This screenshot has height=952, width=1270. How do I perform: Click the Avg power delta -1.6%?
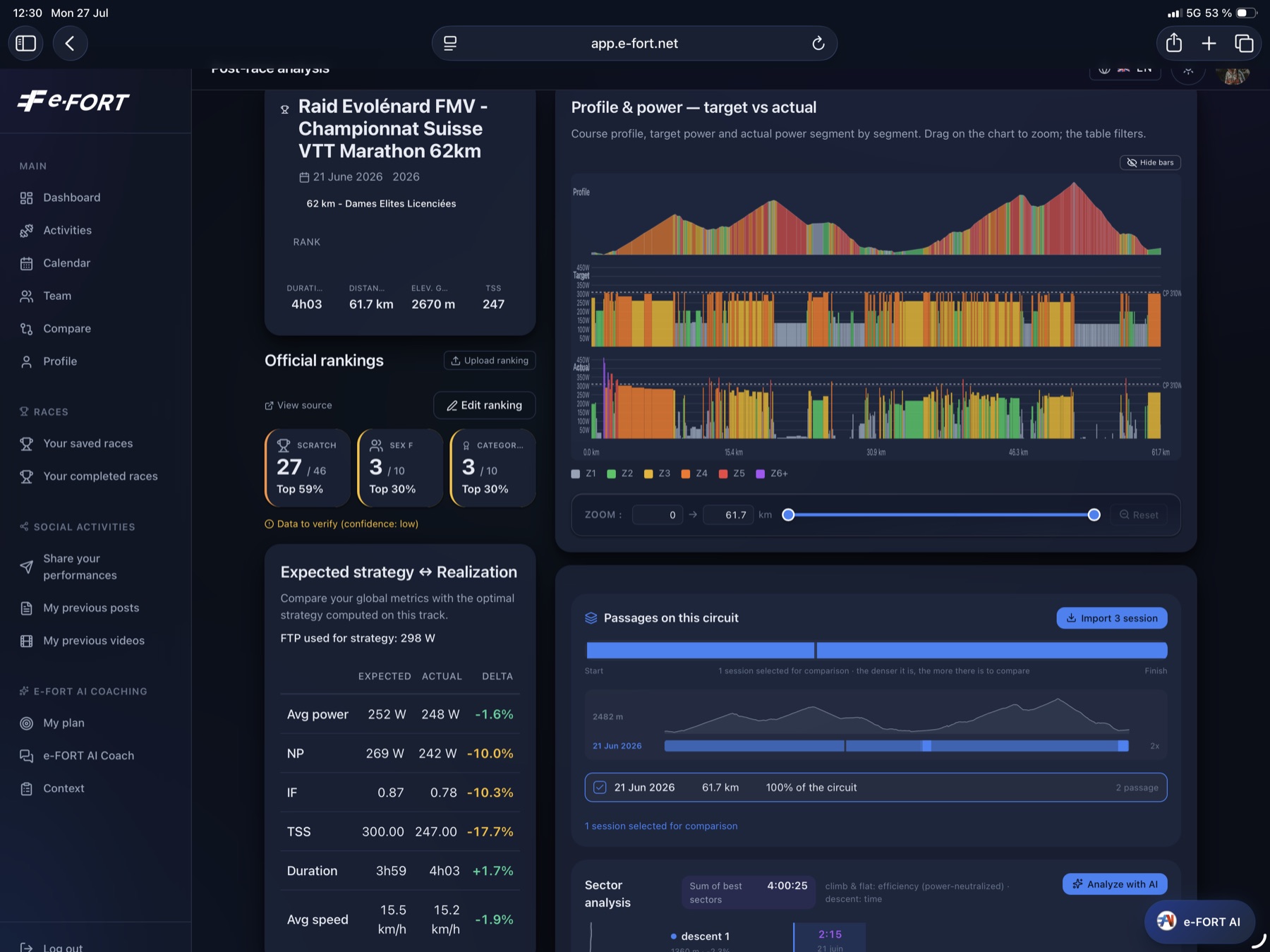(494, 714)
